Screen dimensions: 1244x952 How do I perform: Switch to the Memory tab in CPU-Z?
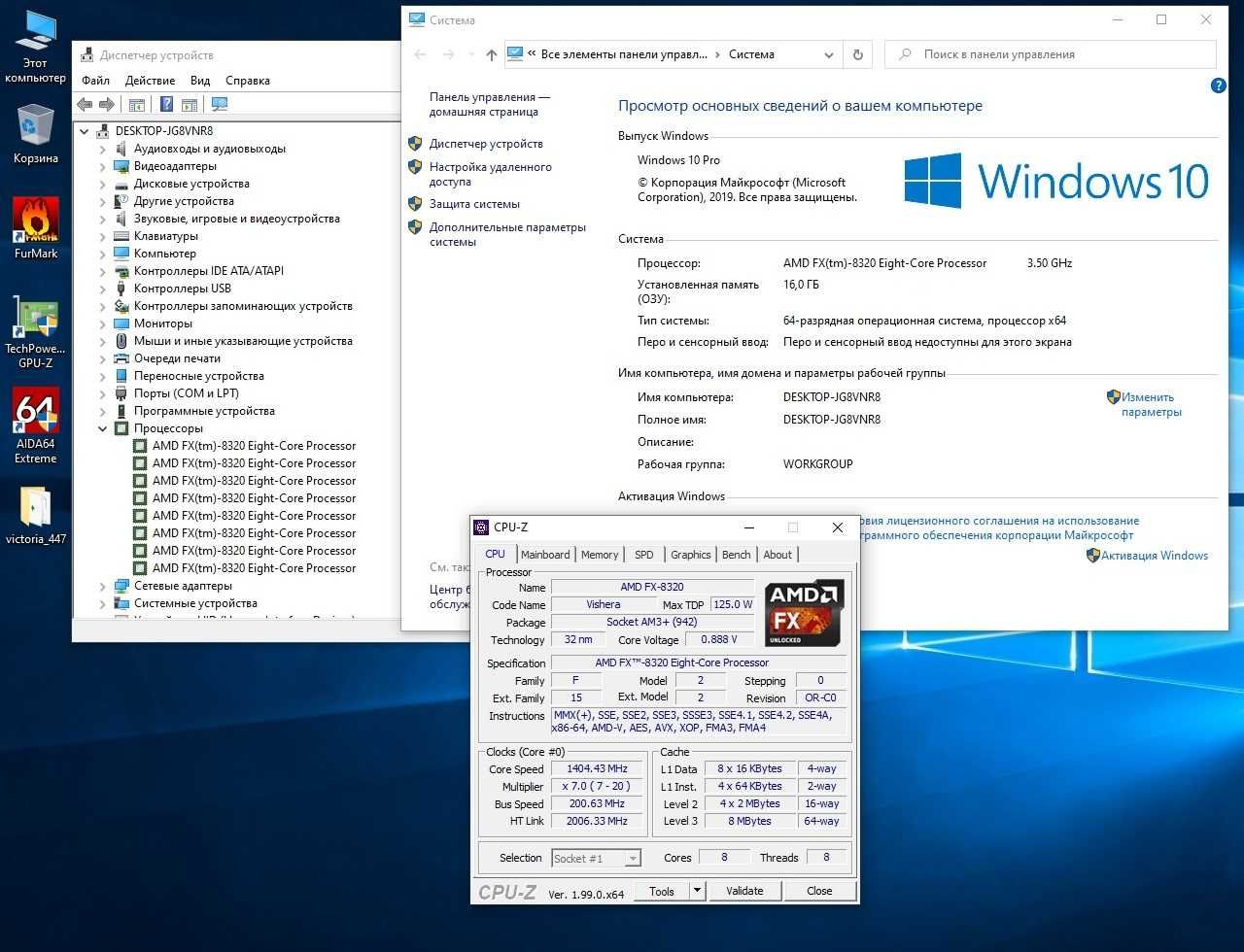tap(600, 555)
